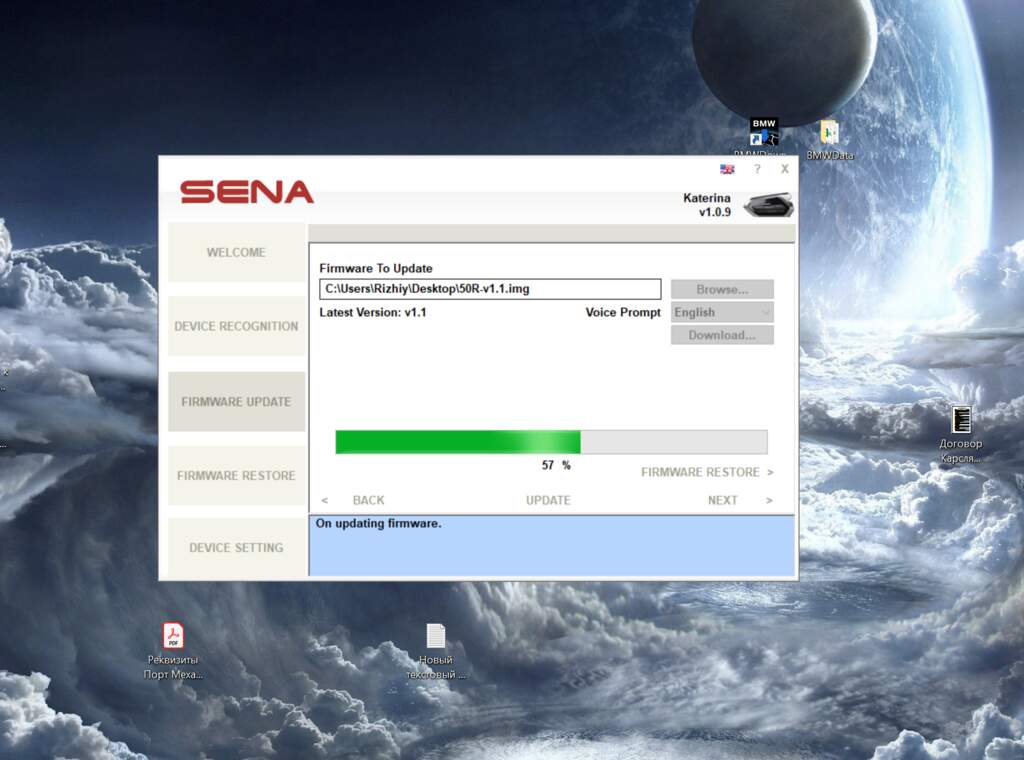Go to the WELCOME tab
This screenshot has width=1024, height=760.
click(236, 252)
